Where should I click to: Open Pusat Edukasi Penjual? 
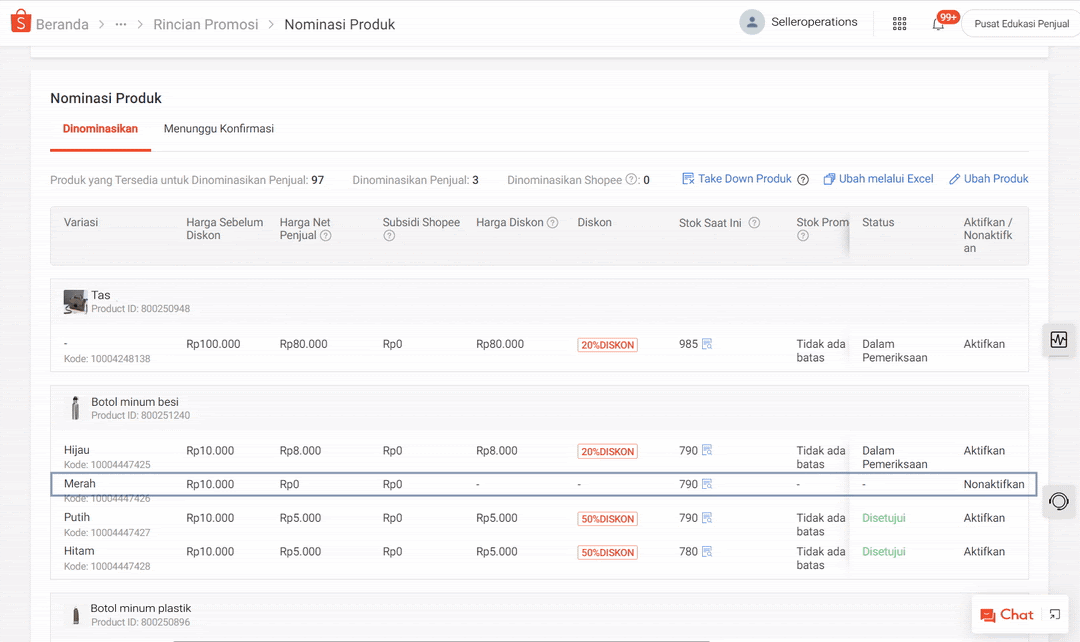tap(1021, 24)
